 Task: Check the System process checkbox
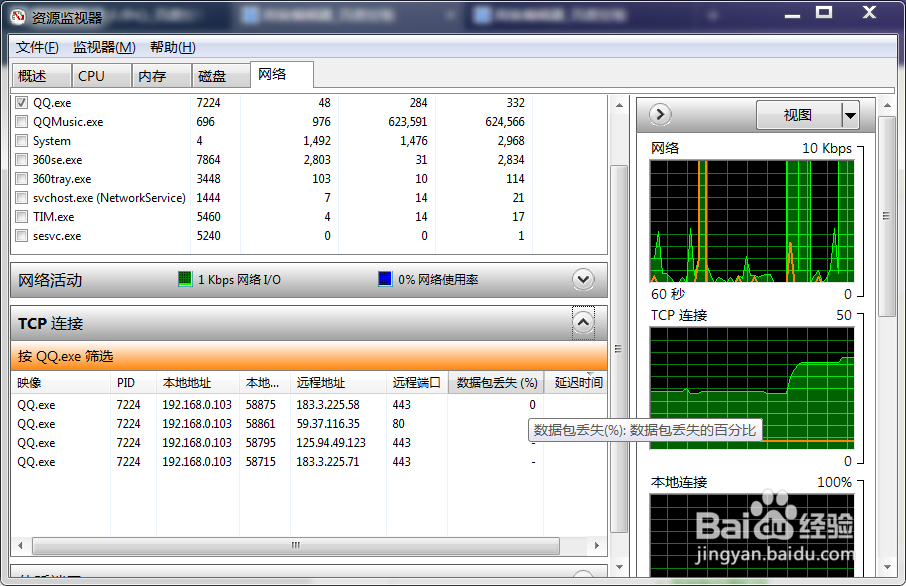coord(21,140)
